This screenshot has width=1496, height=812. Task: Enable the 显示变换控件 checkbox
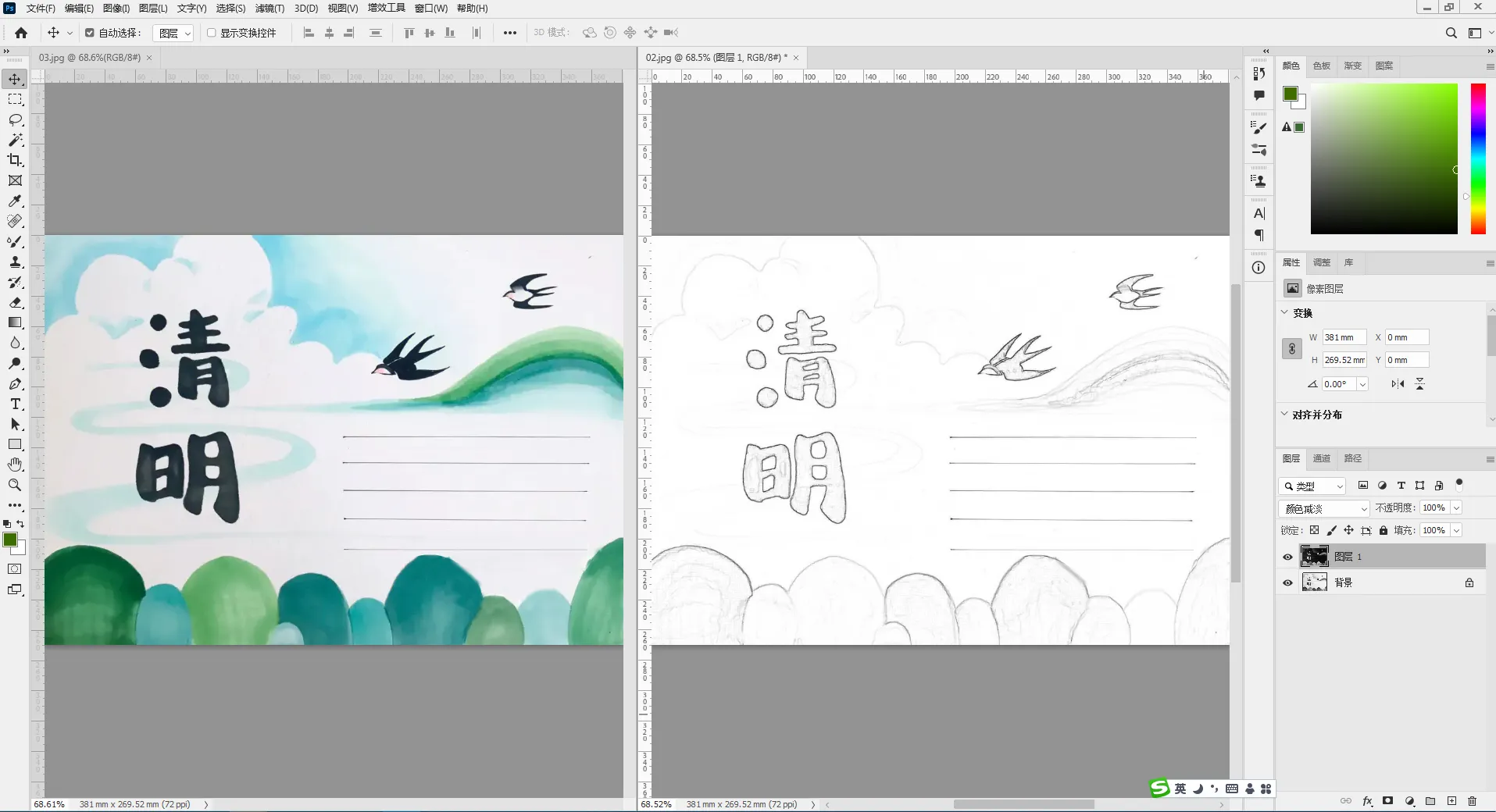211,33
